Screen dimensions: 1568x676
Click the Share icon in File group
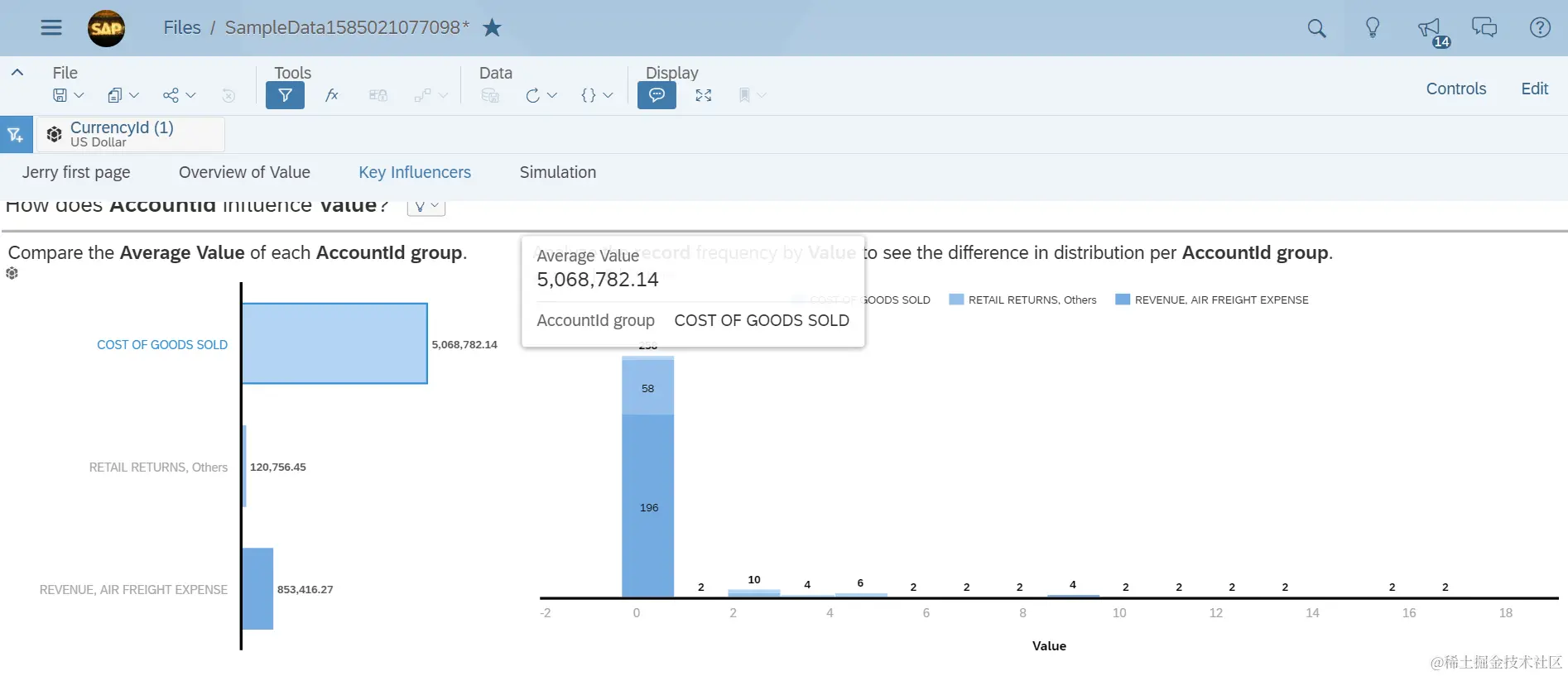click(171, 95)
